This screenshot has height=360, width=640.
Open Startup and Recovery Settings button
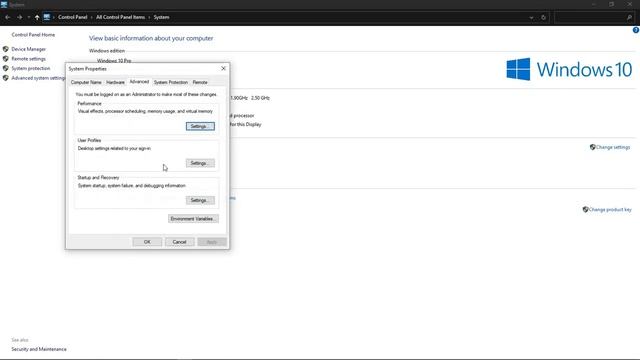(200, 200)
